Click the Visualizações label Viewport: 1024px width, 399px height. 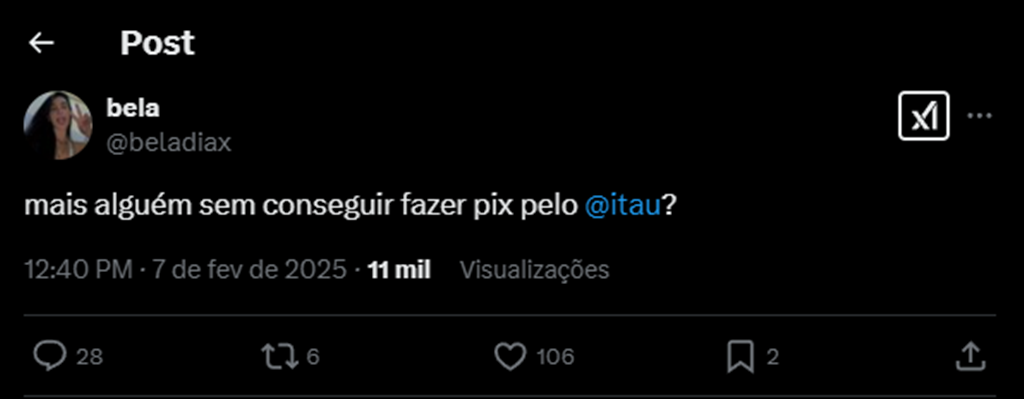tap(535, 270)
